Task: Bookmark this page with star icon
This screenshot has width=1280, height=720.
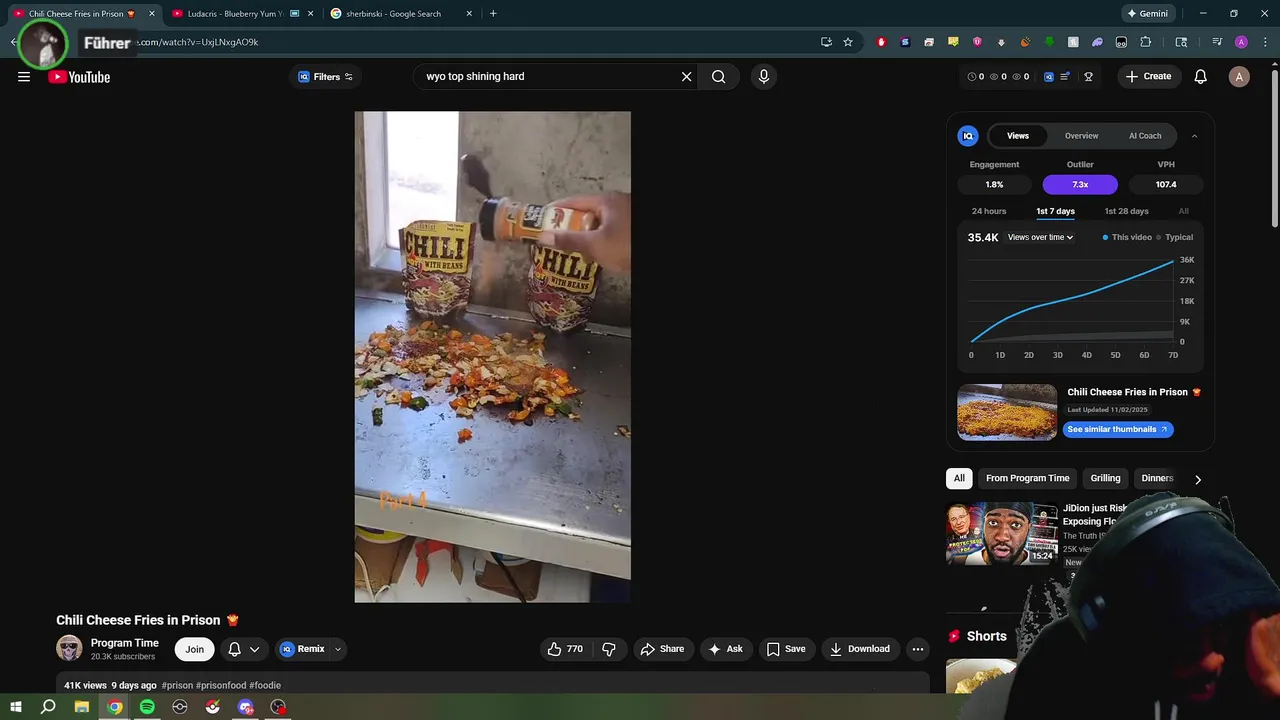Action: 848,42
